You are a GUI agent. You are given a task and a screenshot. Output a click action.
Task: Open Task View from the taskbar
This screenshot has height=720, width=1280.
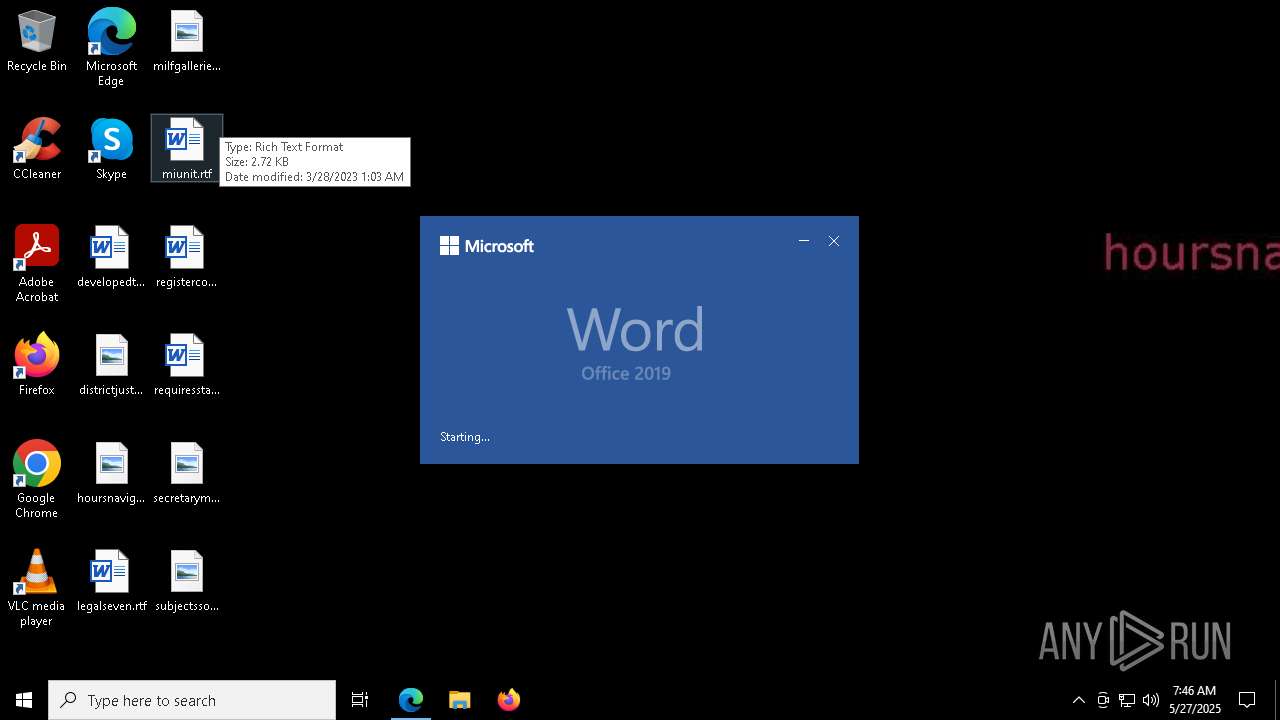(360, 700)
